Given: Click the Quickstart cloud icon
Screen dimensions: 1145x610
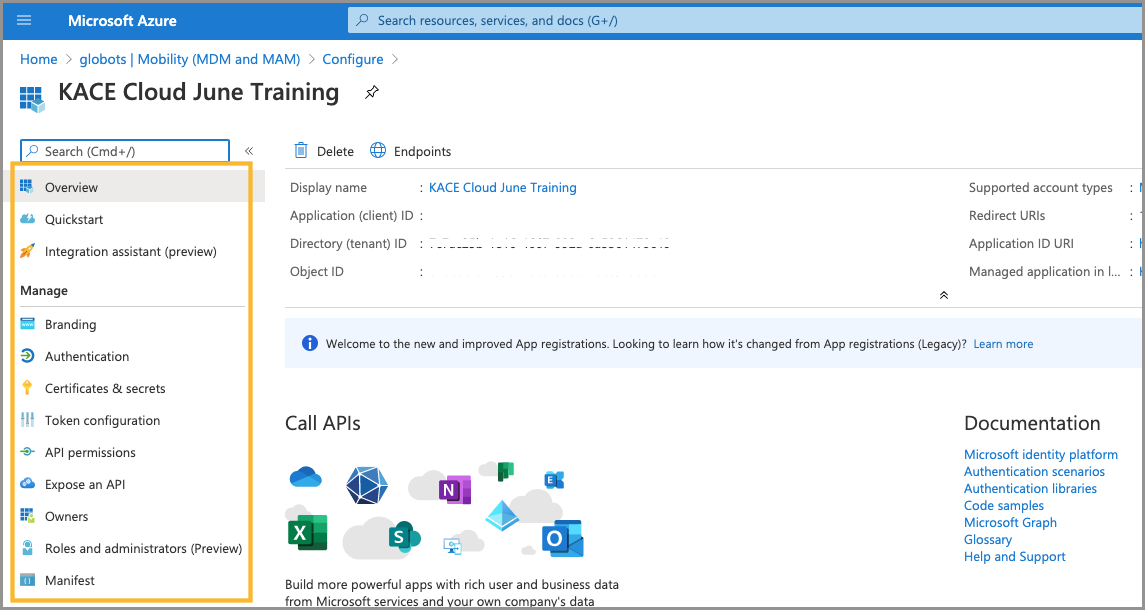Looking at the screenshot, I should 27,219.
